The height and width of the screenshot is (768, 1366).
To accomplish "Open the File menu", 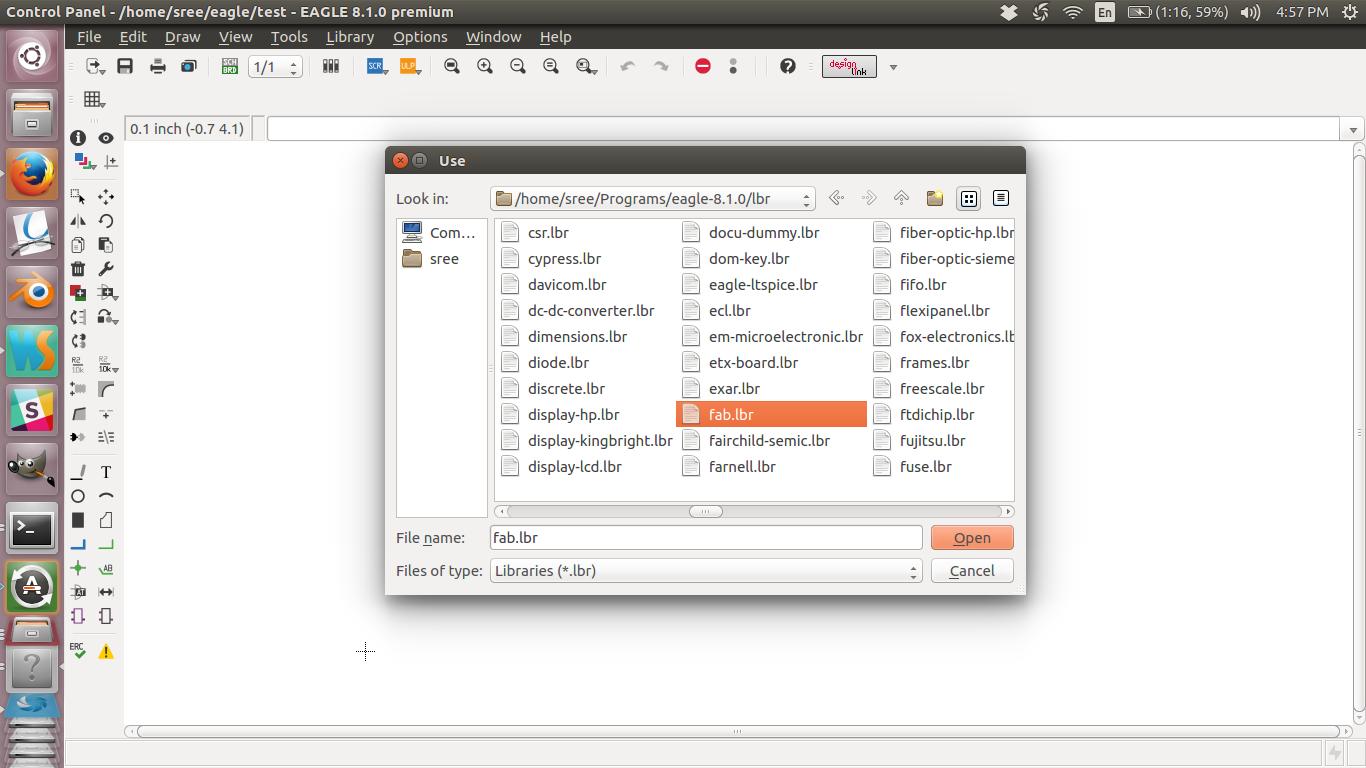I will click(89, 36).
